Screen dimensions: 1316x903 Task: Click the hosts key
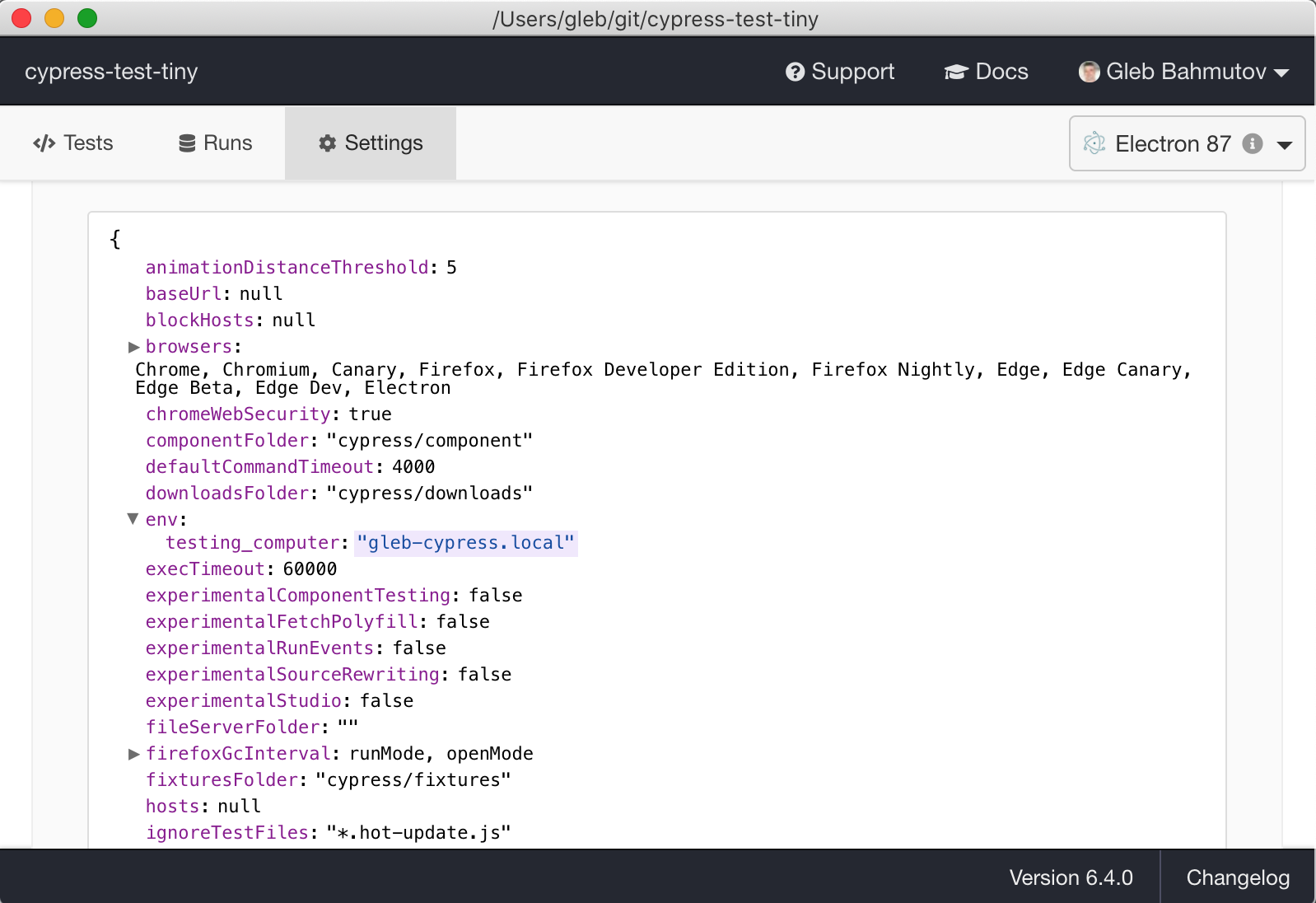173,807
